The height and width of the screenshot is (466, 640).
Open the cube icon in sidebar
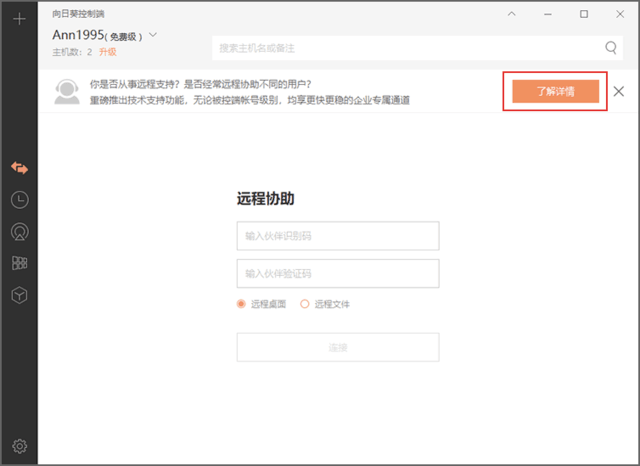coord(19,295)
